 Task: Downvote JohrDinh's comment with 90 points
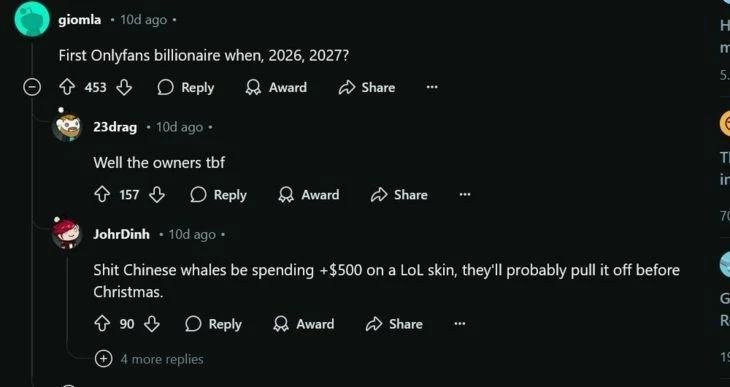[151, 324]
